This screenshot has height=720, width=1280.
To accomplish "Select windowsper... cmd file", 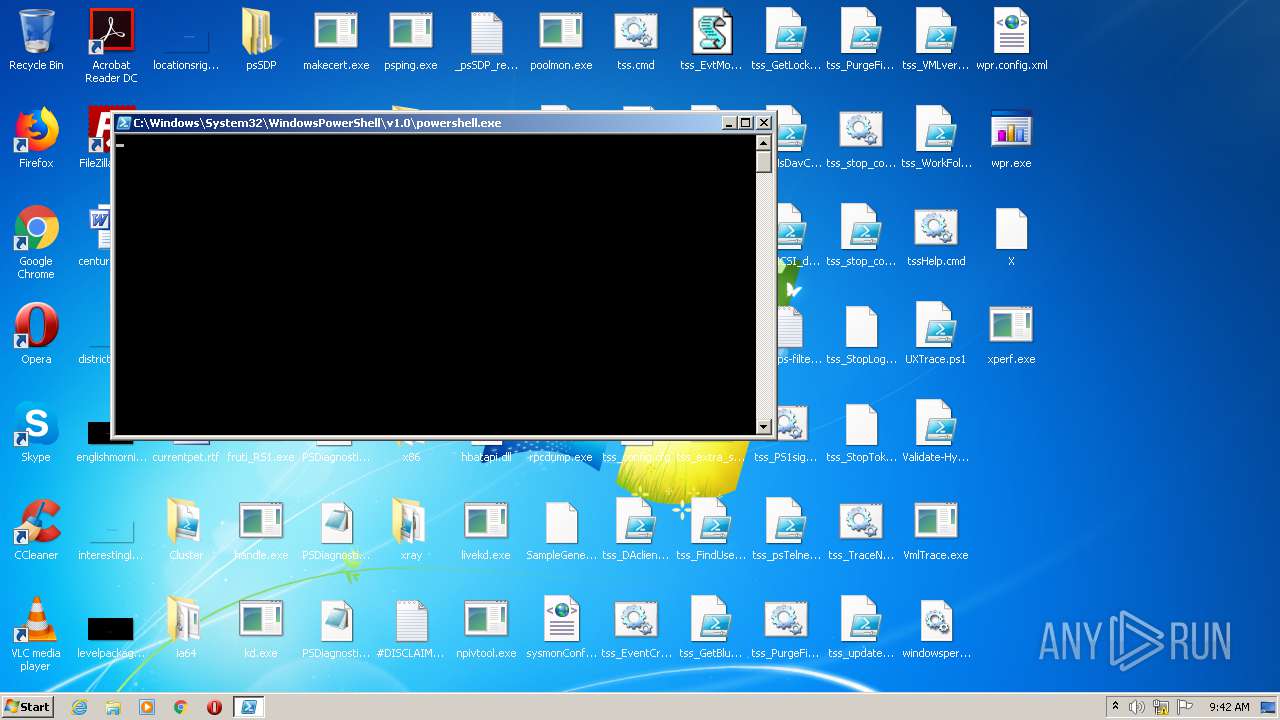I will point(936,629).
